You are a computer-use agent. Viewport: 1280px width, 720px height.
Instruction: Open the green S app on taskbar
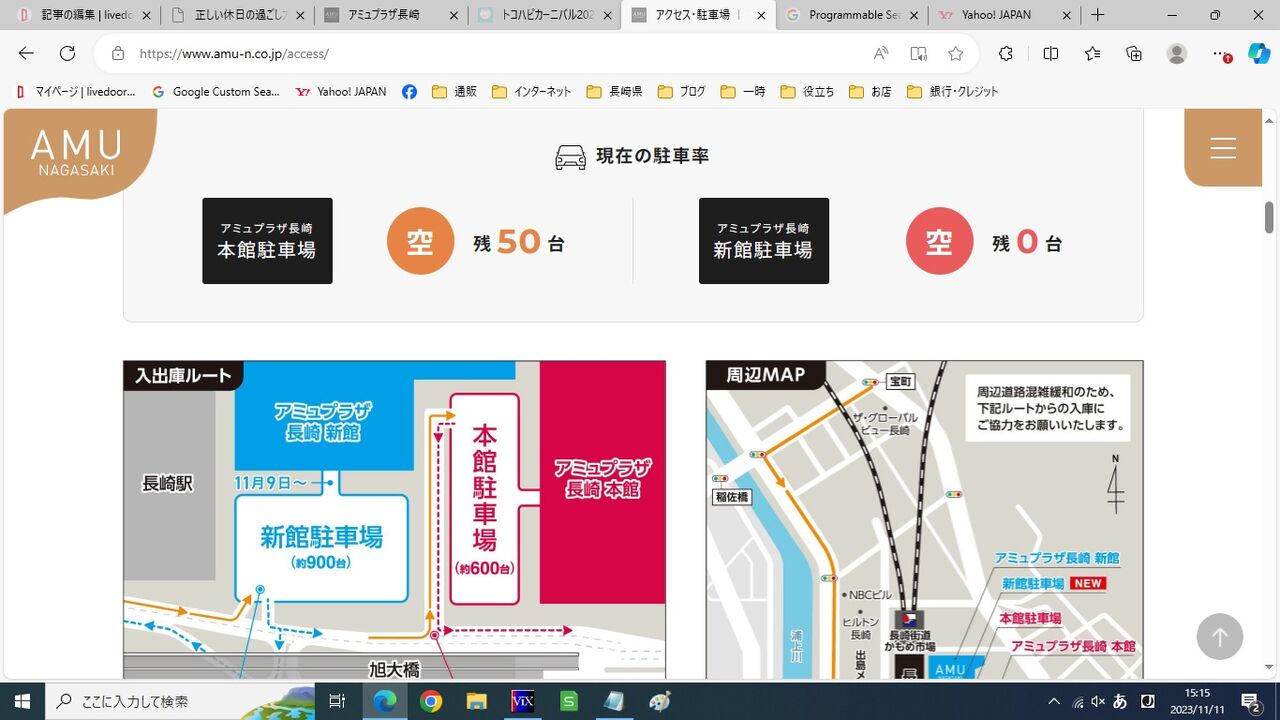click(568, 701)
